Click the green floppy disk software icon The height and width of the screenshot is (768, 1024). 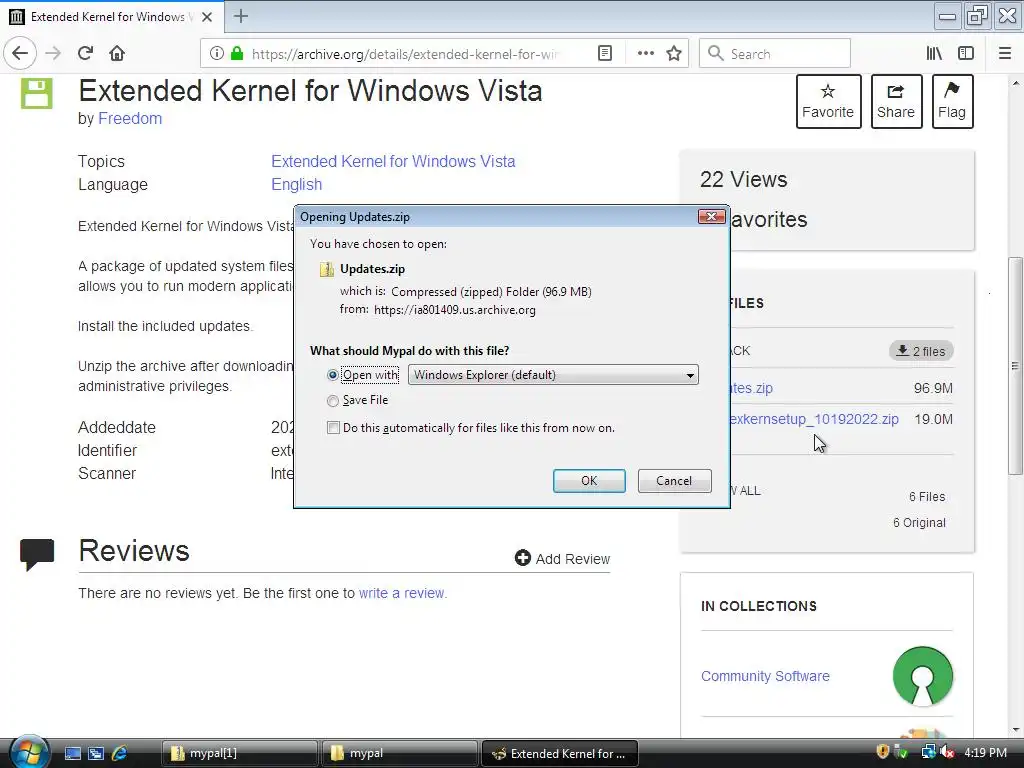pyautogui.click(x=37, y=93)
